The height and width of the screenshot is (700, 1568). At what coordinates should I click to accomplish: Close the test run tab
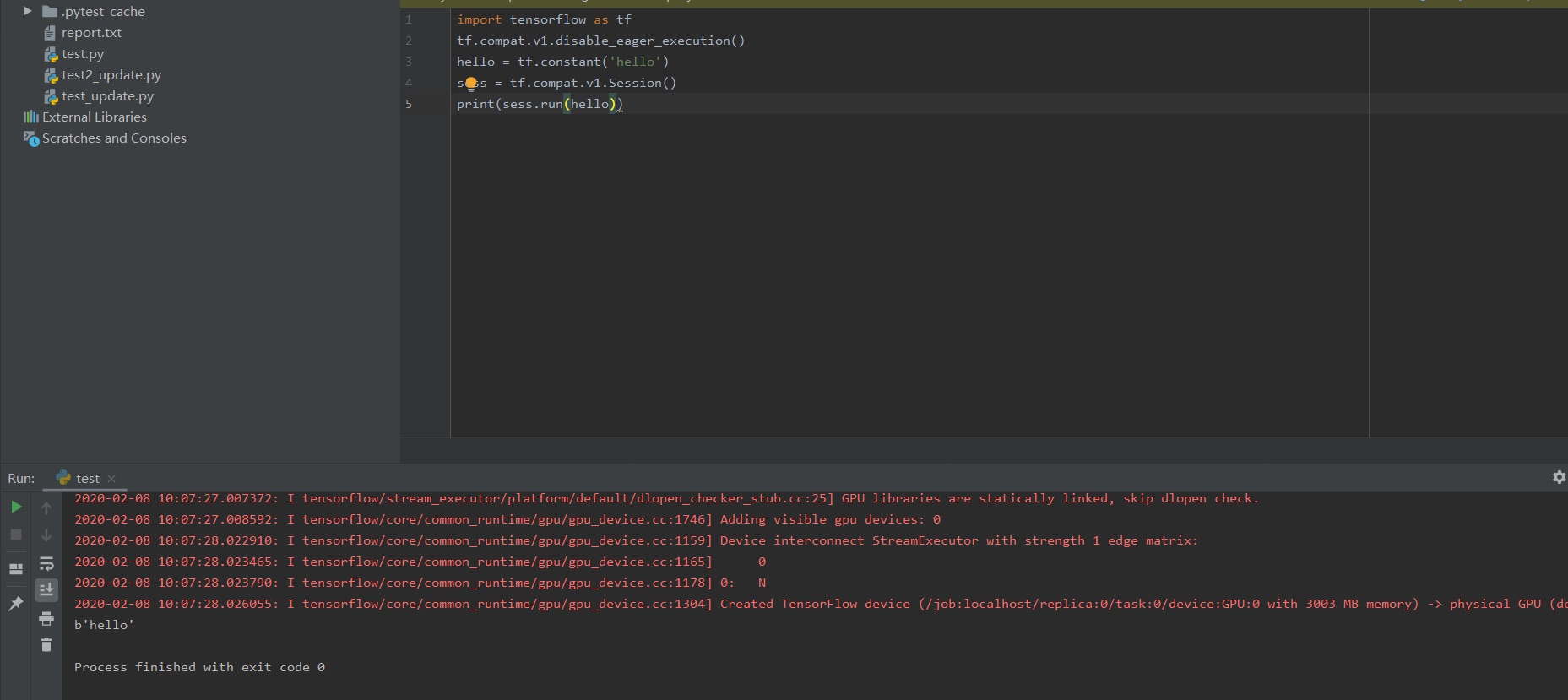point(111,479)
